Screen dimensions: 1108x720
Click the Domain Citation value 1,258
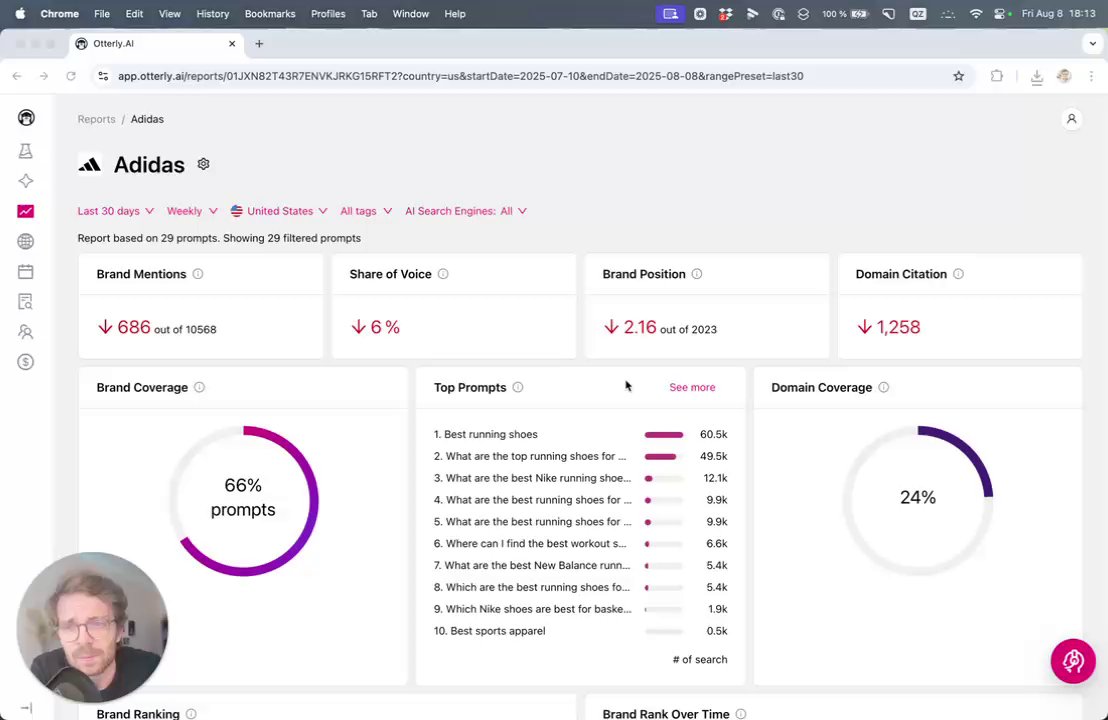coord(898,327)
